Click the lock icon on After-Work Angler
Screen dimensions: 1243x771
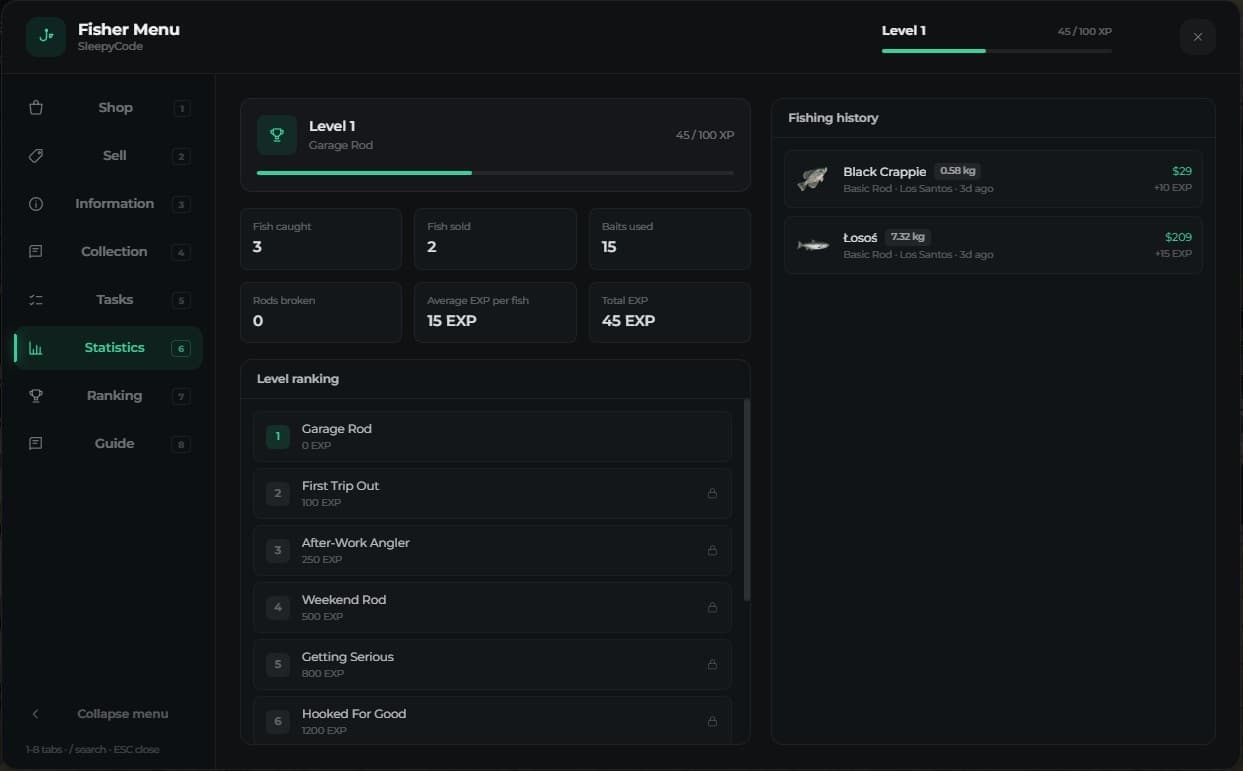point(712,550)
